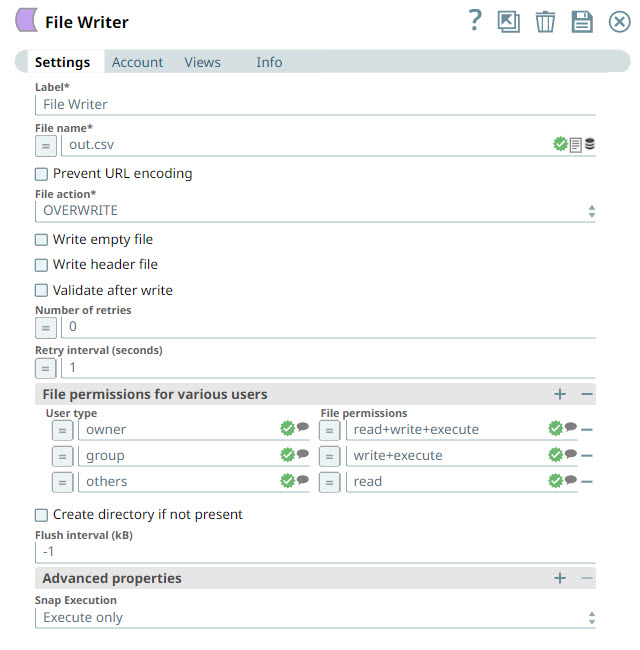This screenshot has height=650, width=640.
Task: Save the File Writer settings
Action: click(582, 22)
